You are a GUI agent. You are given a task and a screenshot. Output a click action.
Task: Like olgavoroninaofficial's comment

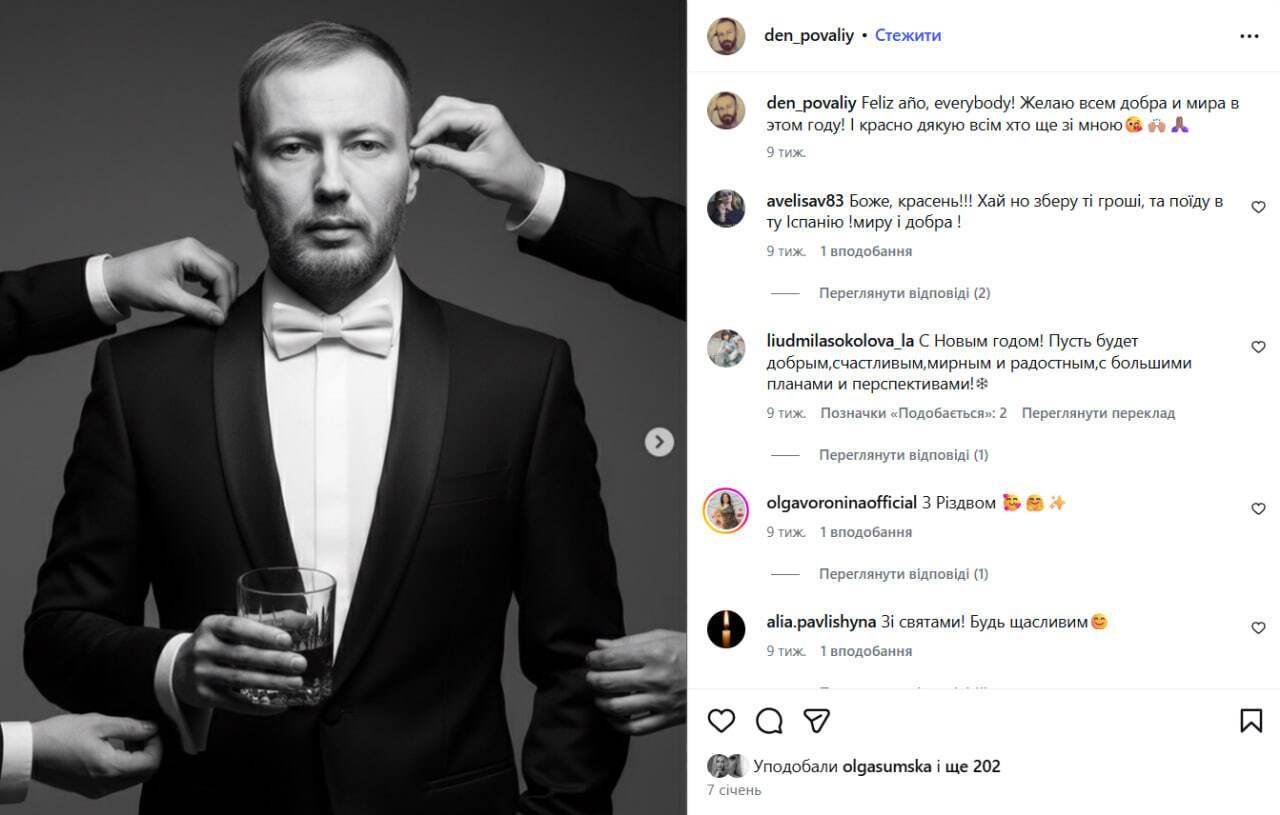[x=1258, y=509]
